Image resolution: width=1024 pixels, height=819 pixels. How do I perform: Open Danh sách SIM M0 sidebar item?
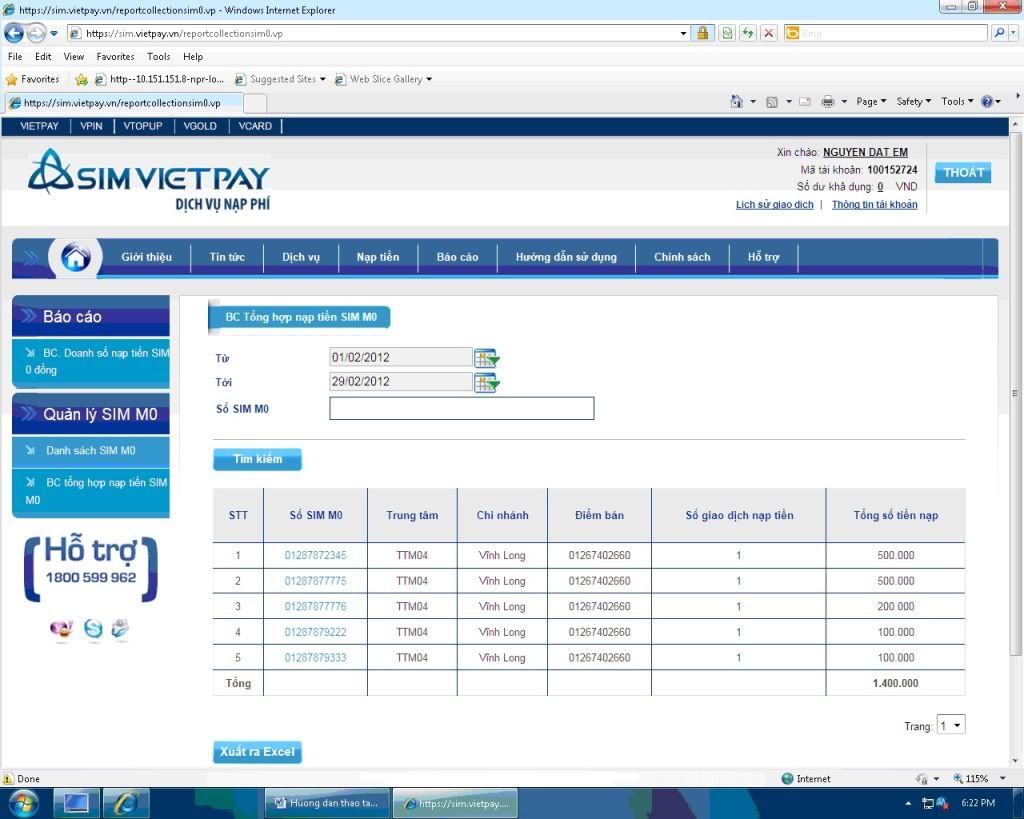(91, 451)
